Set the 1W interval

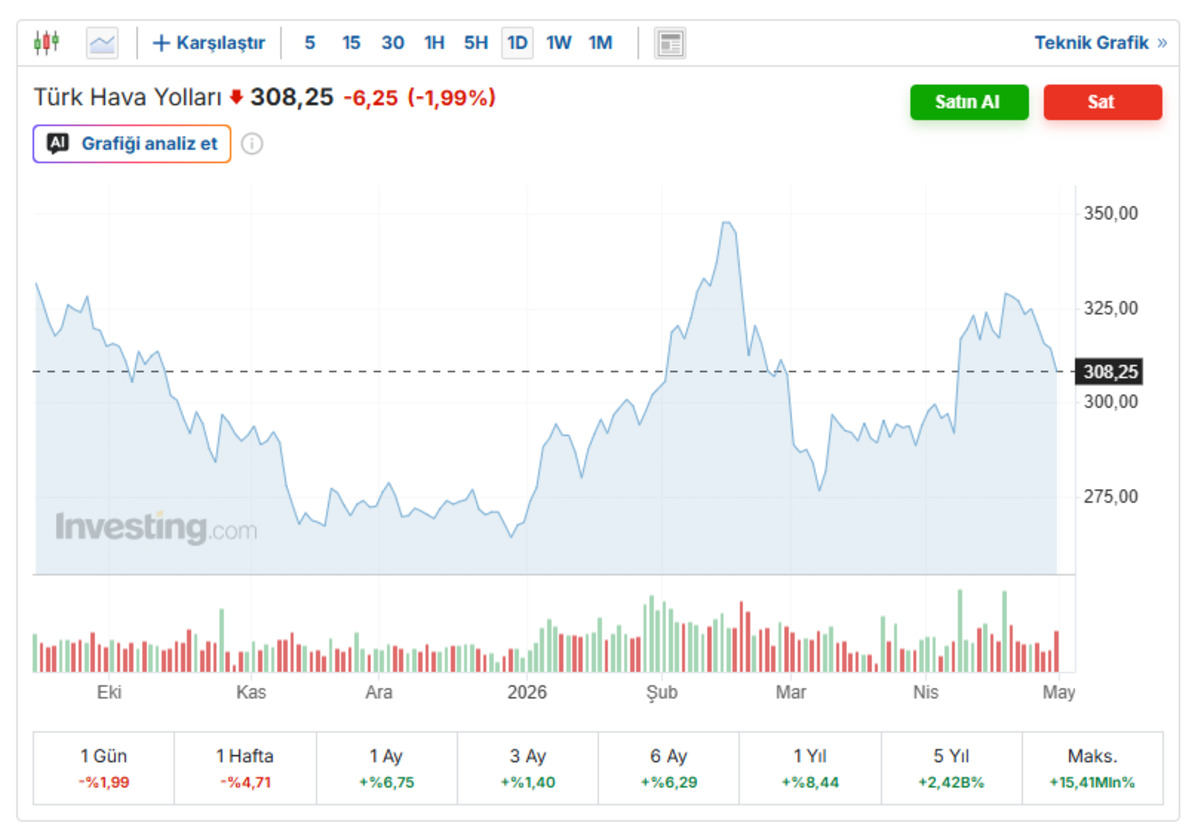pyautogui.click(x=559, y=43)
